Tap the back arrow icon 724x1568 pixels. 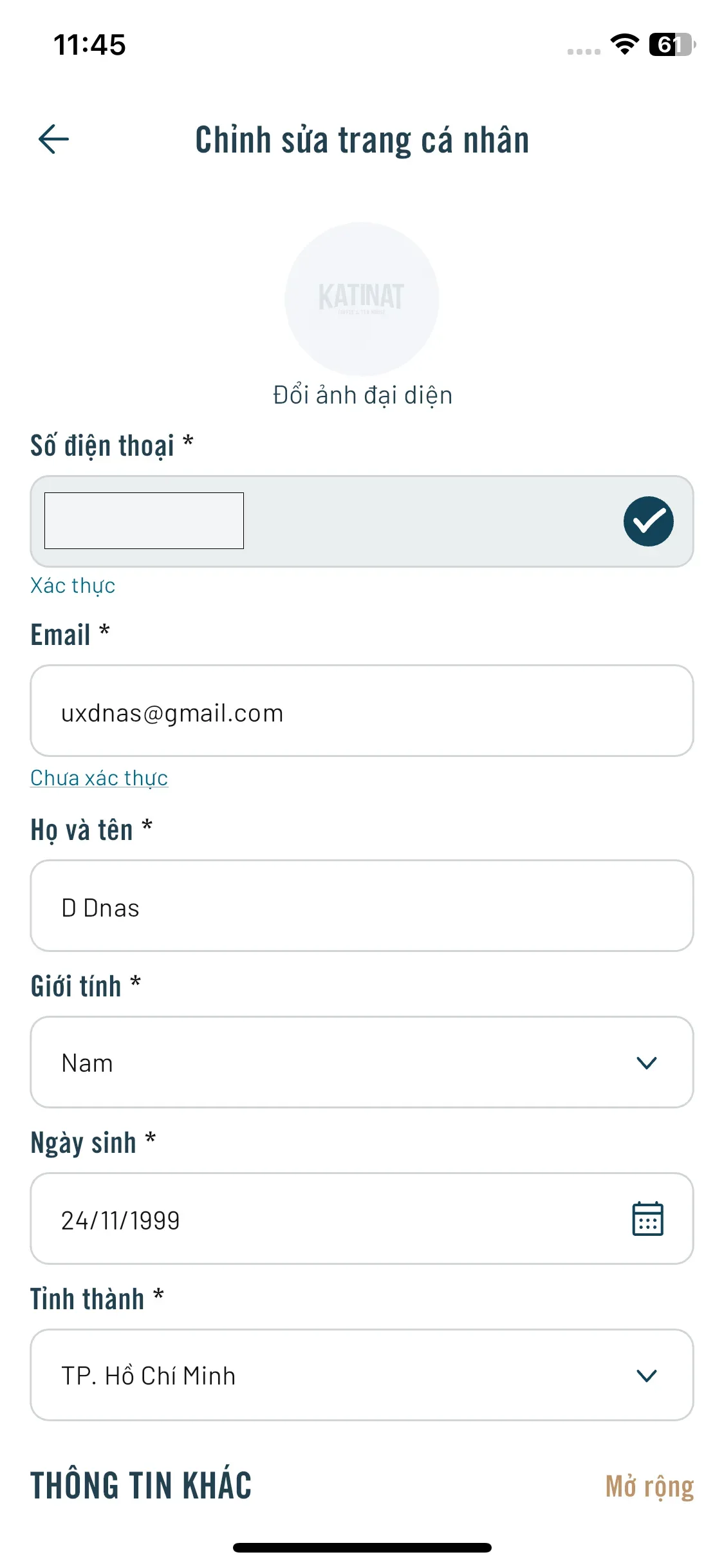[54, 139]
